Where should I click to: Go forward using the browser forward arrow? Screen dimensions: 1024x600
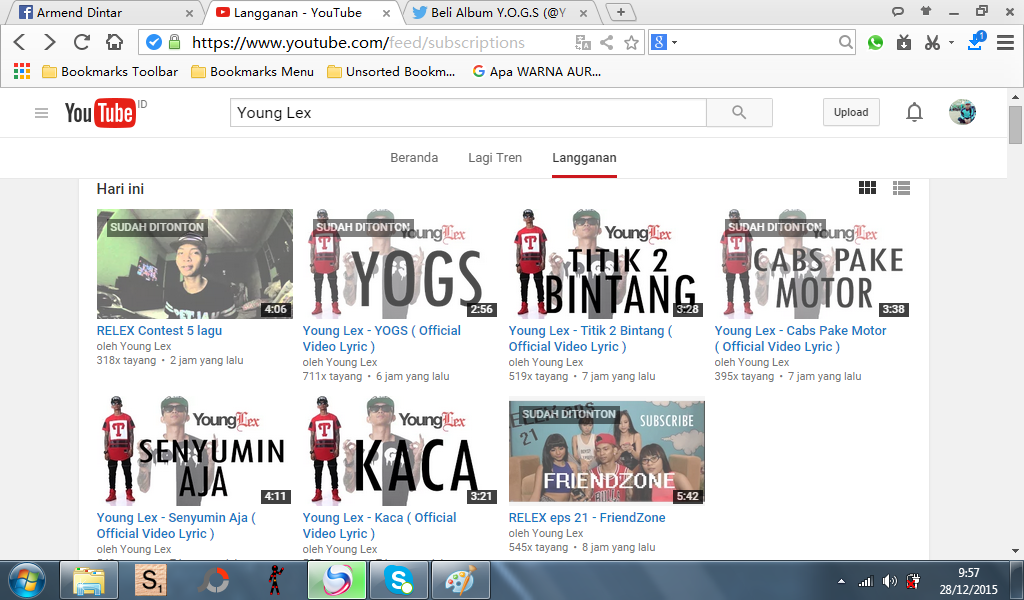pyautogui.click(x=50, y=42)
